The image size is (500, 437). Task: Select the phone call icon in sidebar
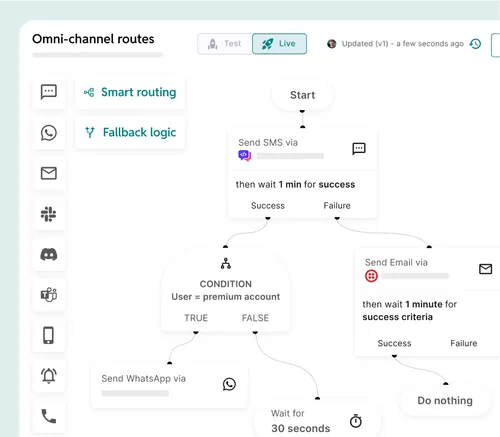coord(49,416)
